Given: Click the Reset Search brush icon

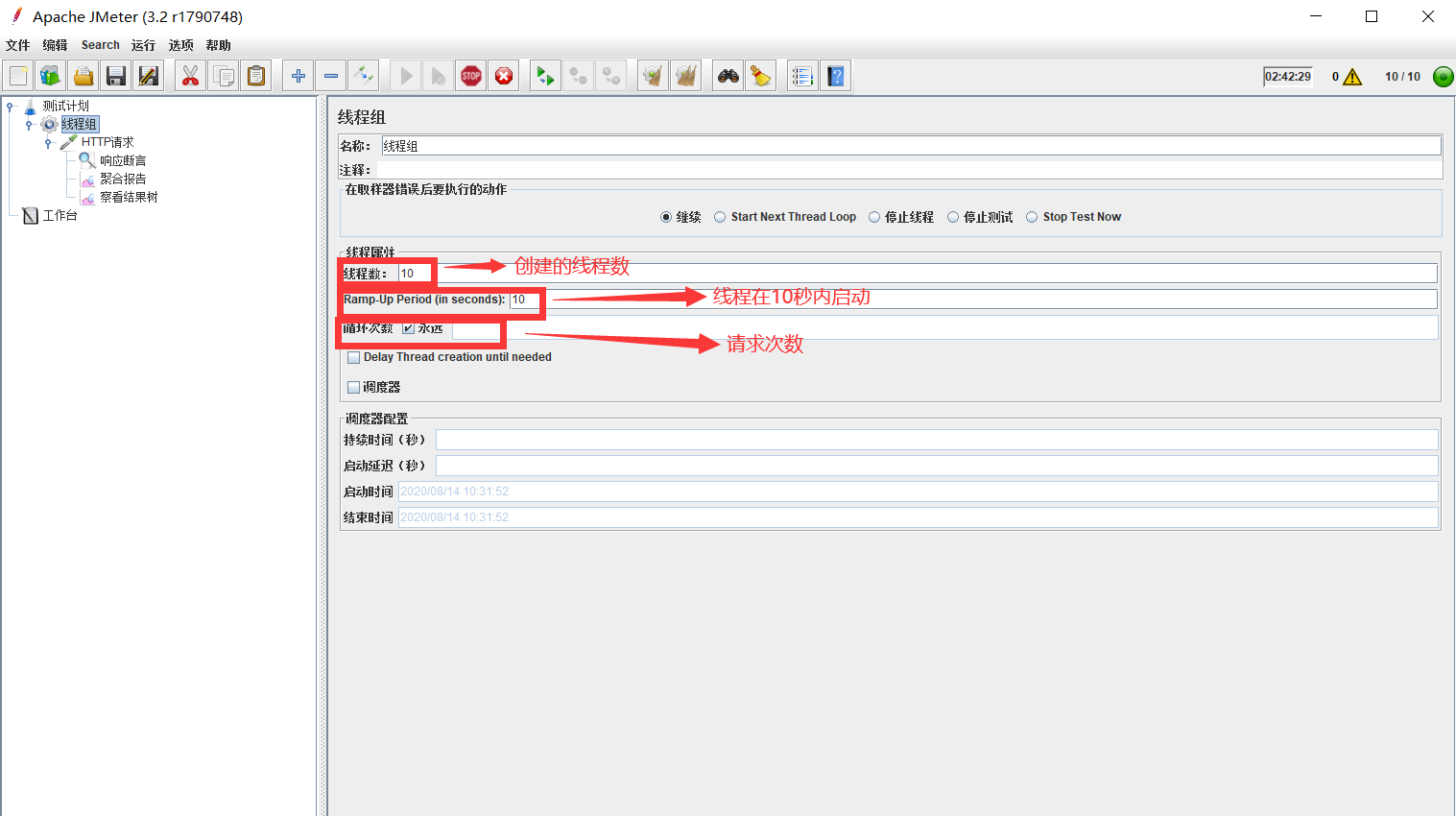Looking at the screenshot, I should coord(761,76).
